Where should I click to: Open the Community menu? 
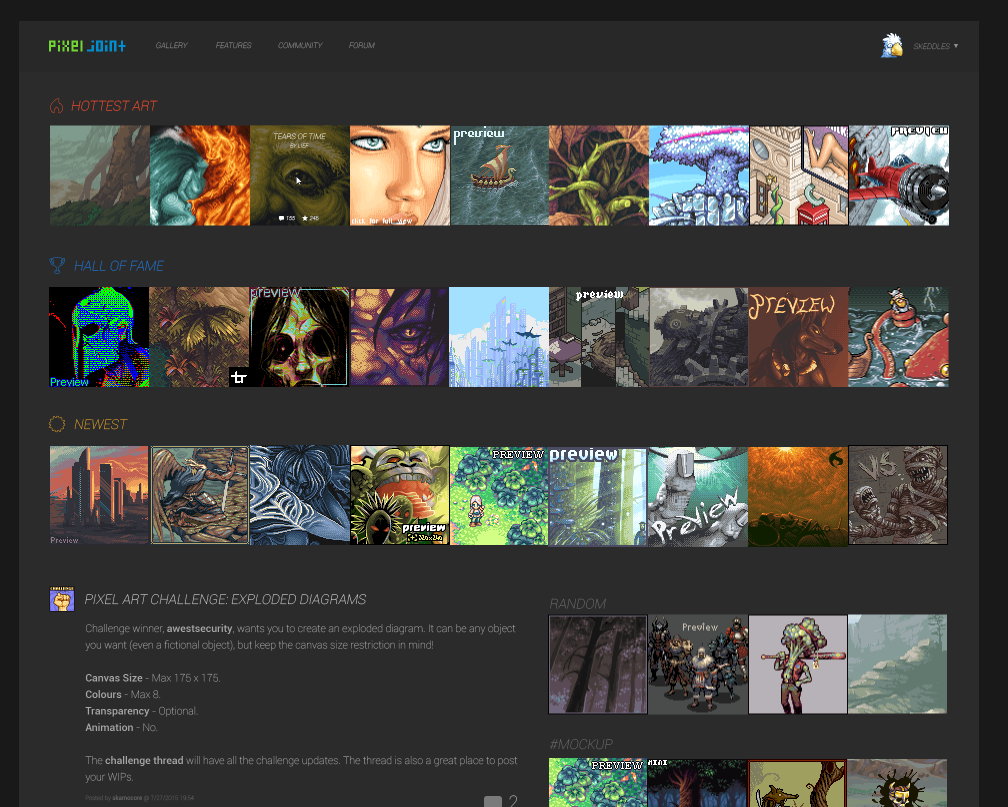pyautogui.click(x=300, y=46)
